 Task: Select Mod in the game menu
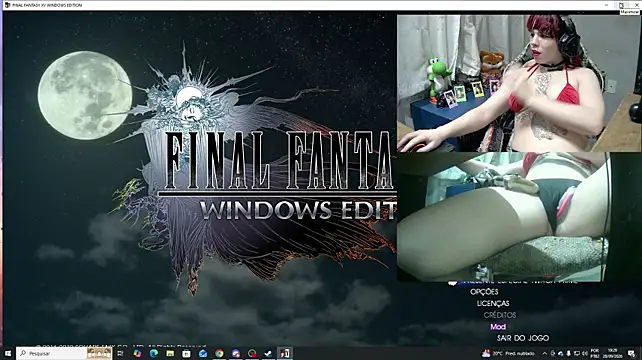[x=498, y=326]
